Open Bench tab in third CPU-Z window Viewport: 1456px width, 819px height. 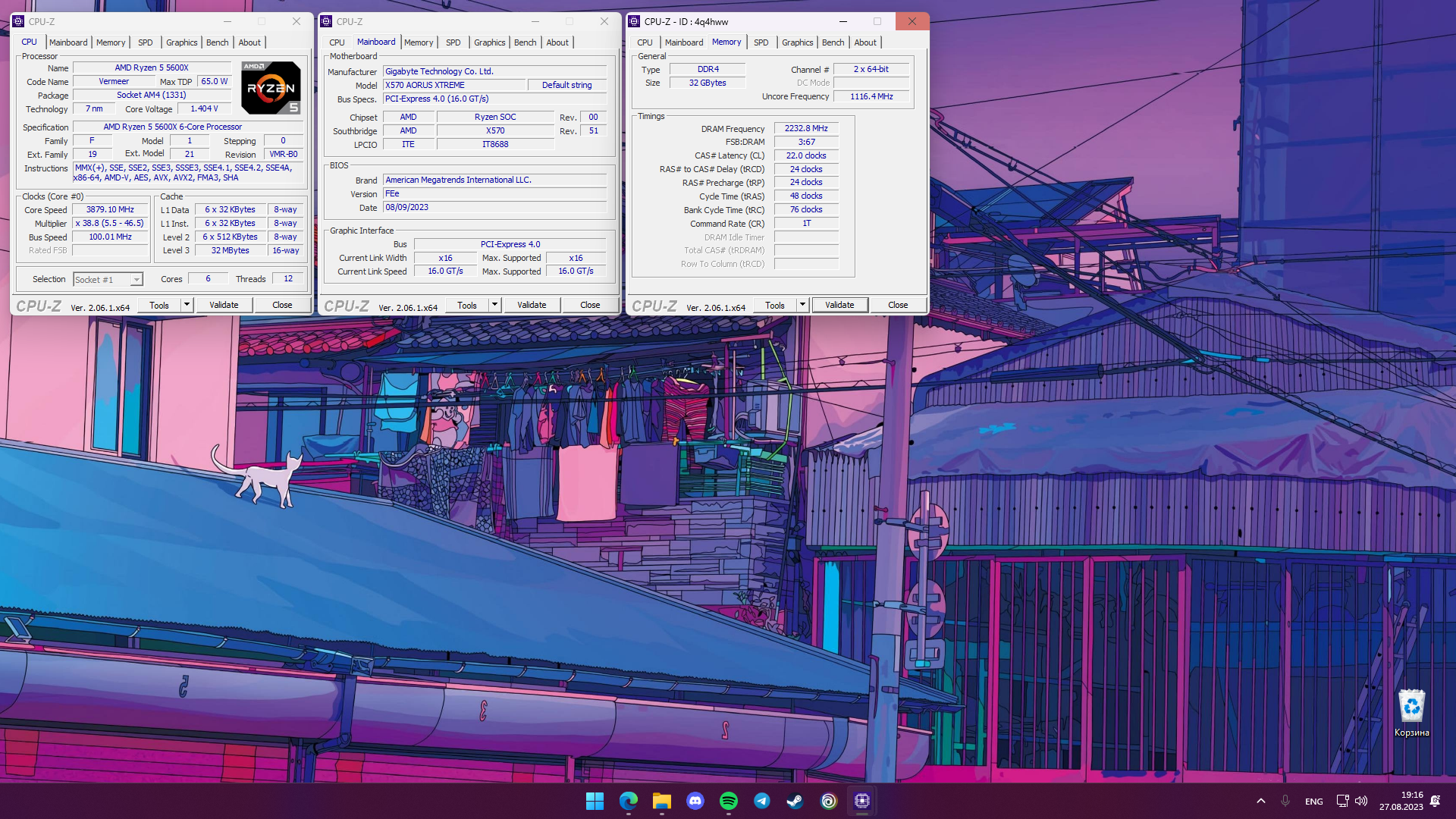coord(833,42)
